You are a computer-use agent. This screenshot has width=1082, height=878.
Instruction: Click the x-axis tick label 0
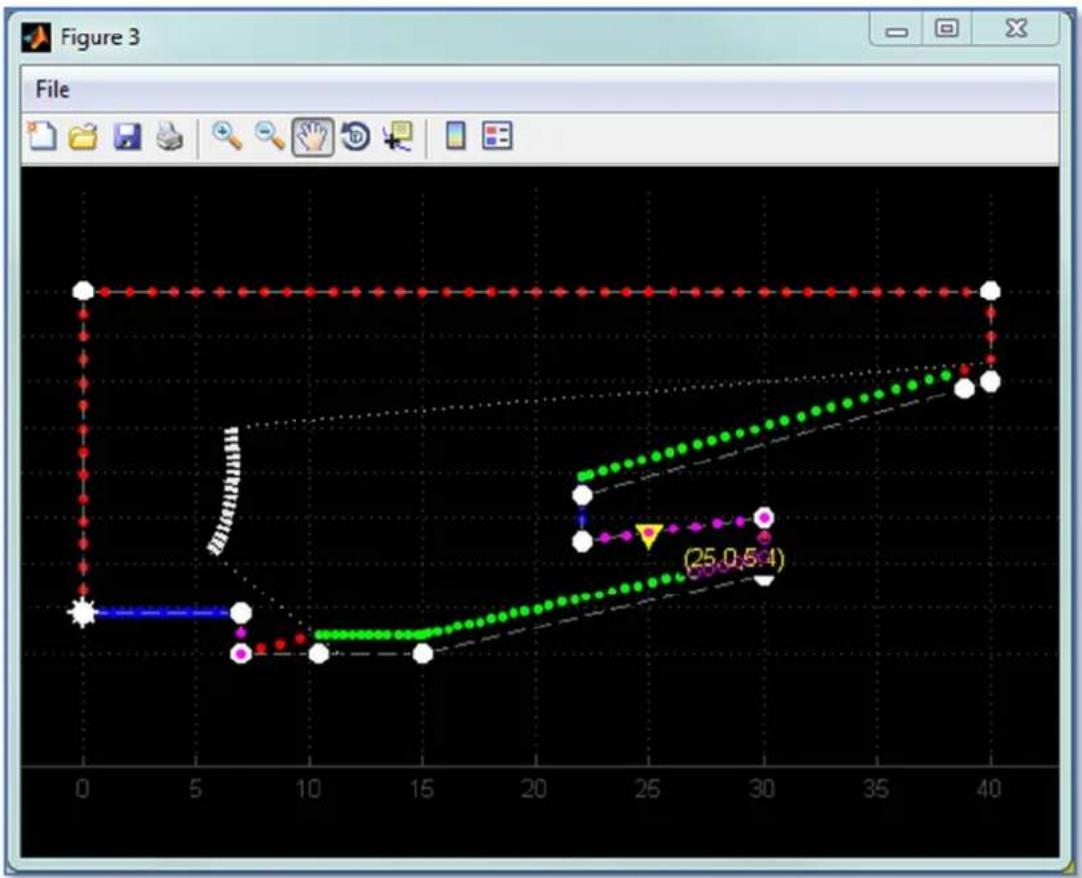pyautogui.click(x=82, y=788)
